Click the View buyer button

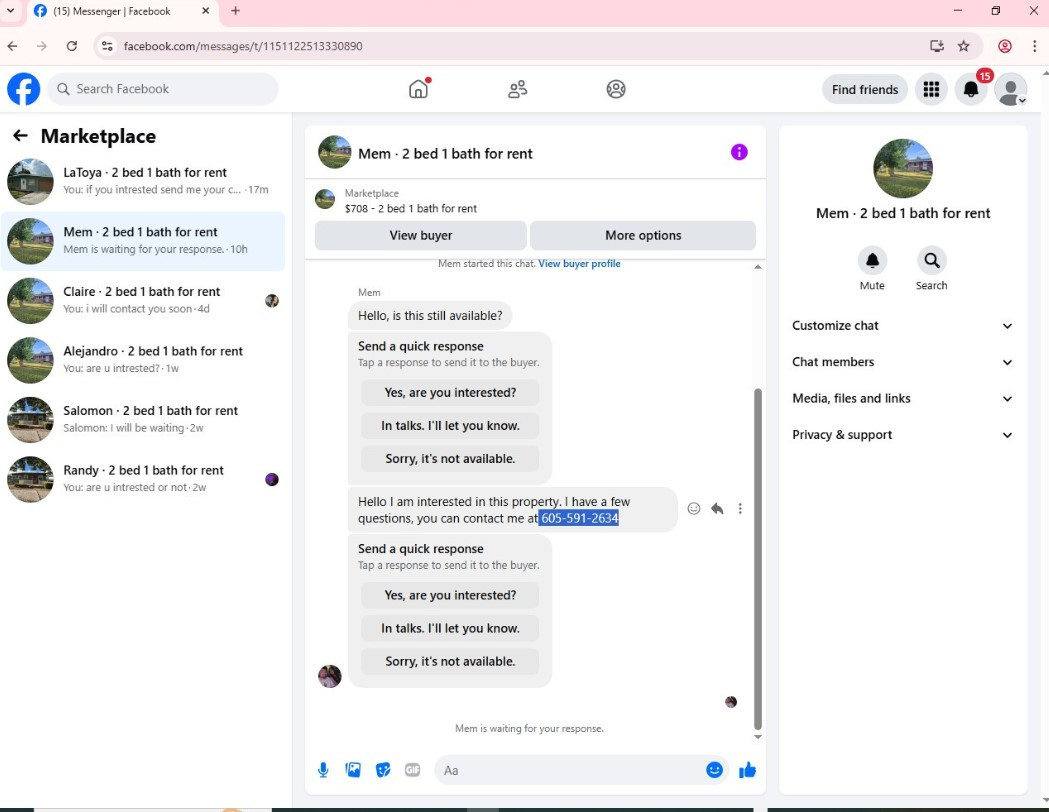pos(421,235)
